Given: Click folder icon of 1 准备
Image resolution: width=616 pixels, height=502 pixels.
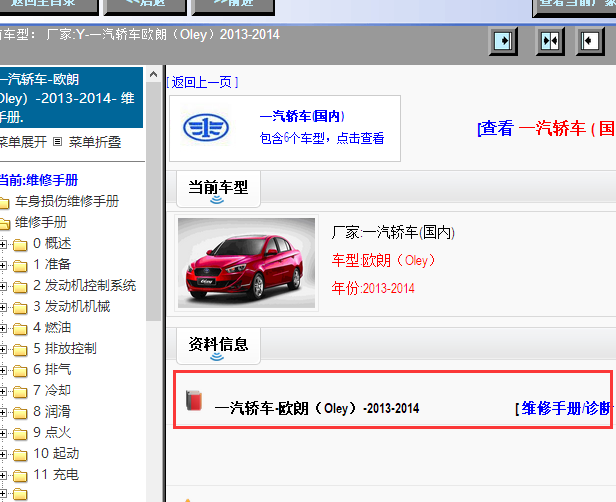Looking at the screenshot, I should (x=20, y=266).
